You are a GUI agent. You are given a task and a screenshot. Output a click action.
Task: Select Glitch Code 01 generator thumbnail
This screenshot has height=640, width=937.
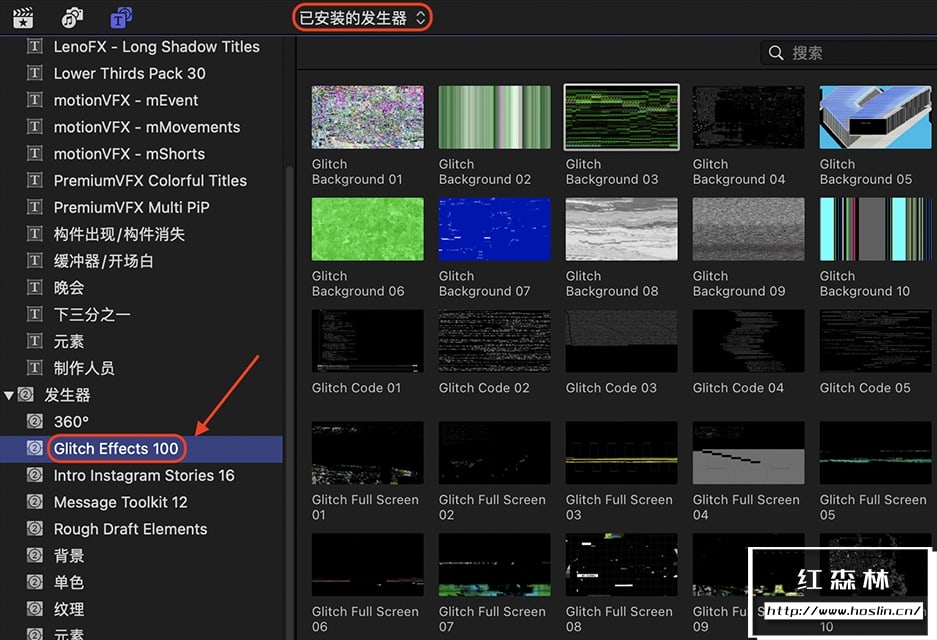click(367, 341)
